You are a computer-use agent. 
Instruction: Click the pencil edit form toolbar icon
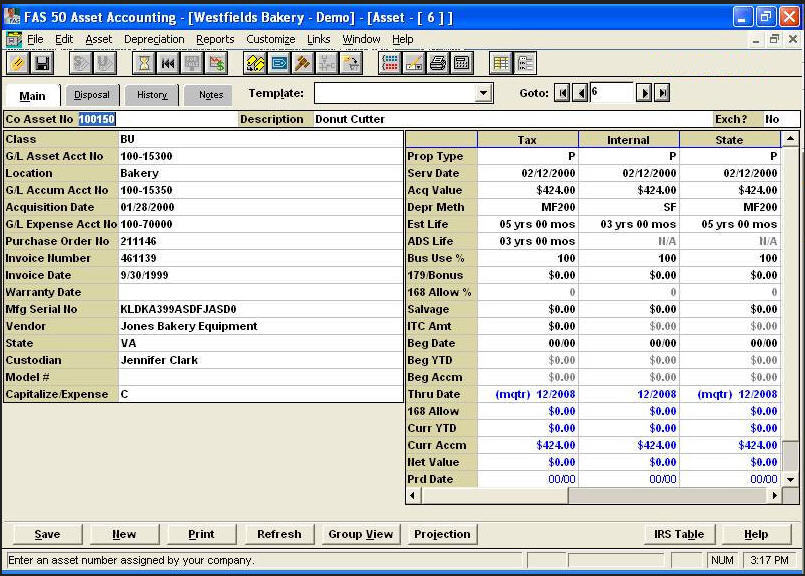tap(414, 64)
